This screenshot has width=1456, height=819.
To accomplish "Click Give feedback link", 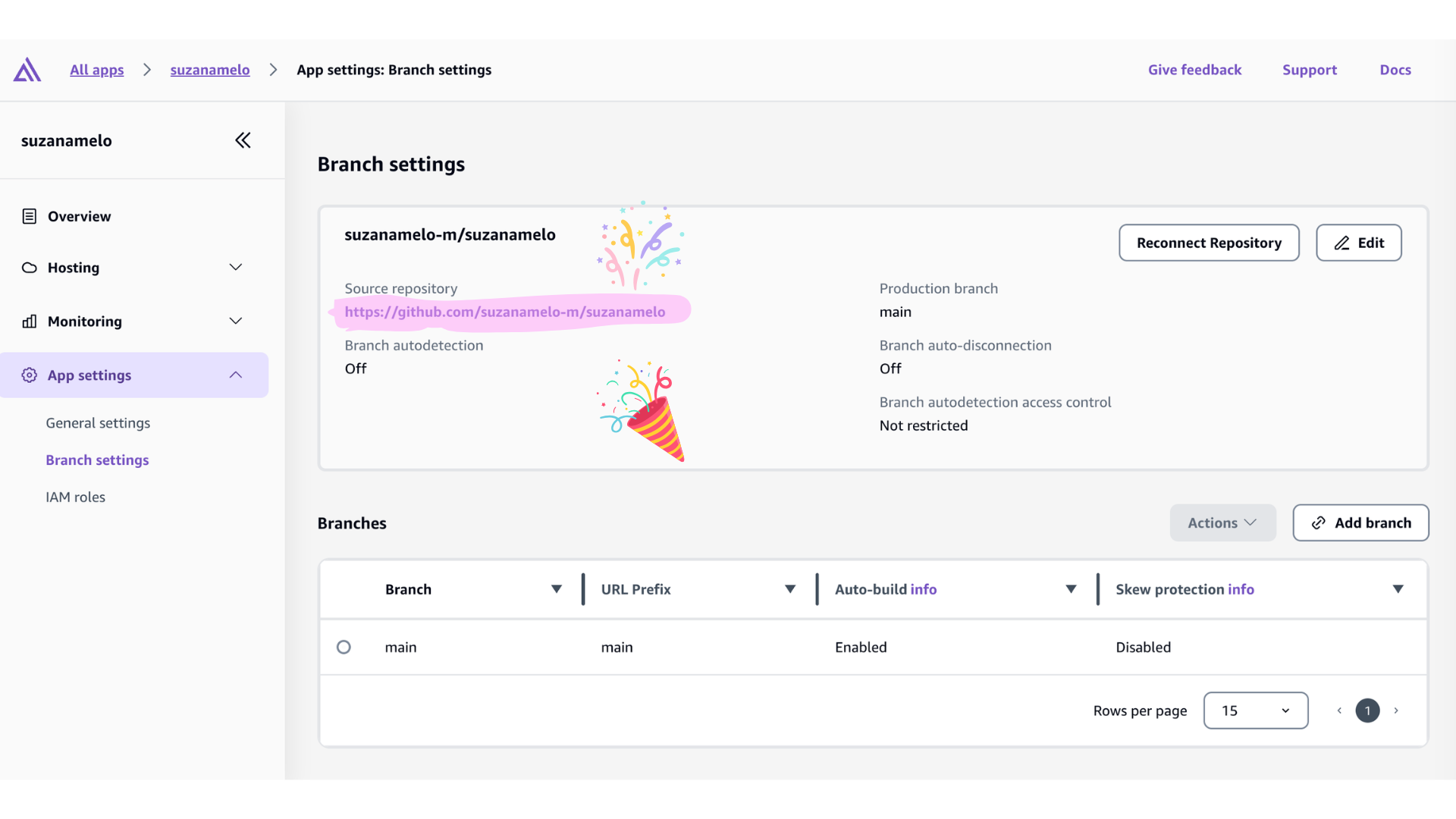I will pyautogui.click(x=1194, y=70).
